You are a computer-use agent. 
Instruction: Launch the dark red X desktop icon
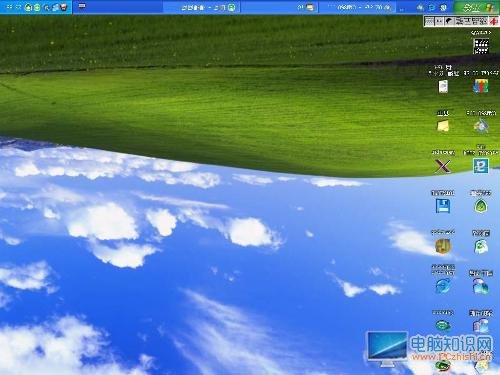click(443, 166)
